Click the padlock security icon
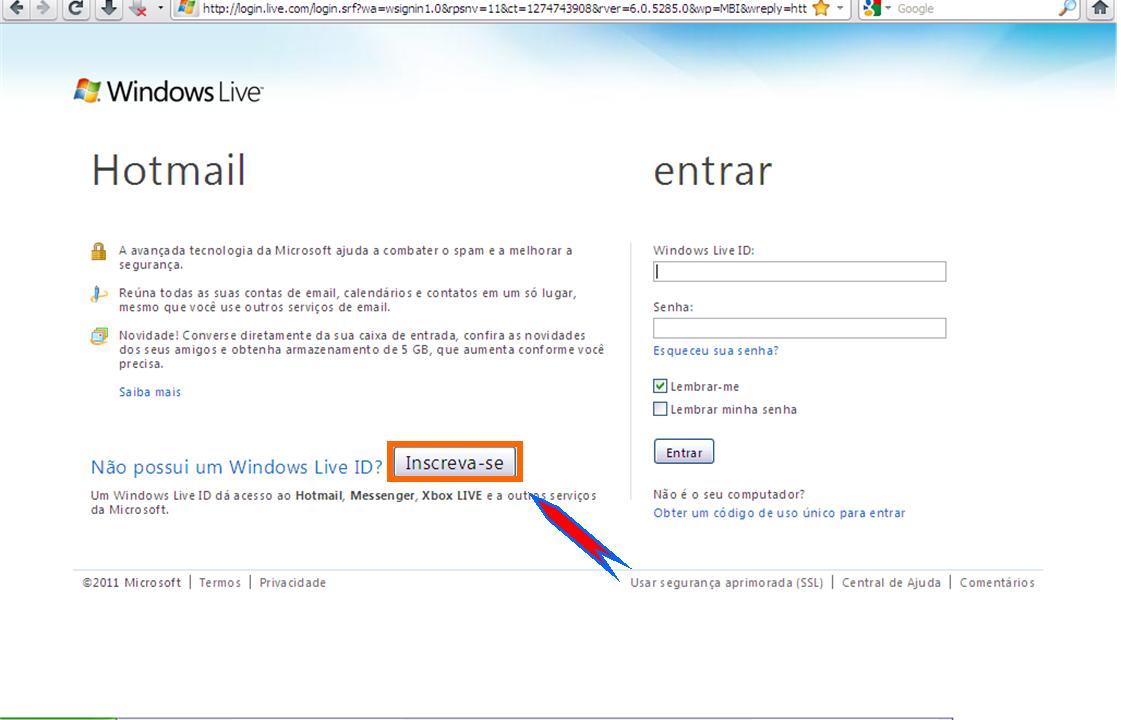The height and width of the screenshot is (720, 1121). coord(99,252)
